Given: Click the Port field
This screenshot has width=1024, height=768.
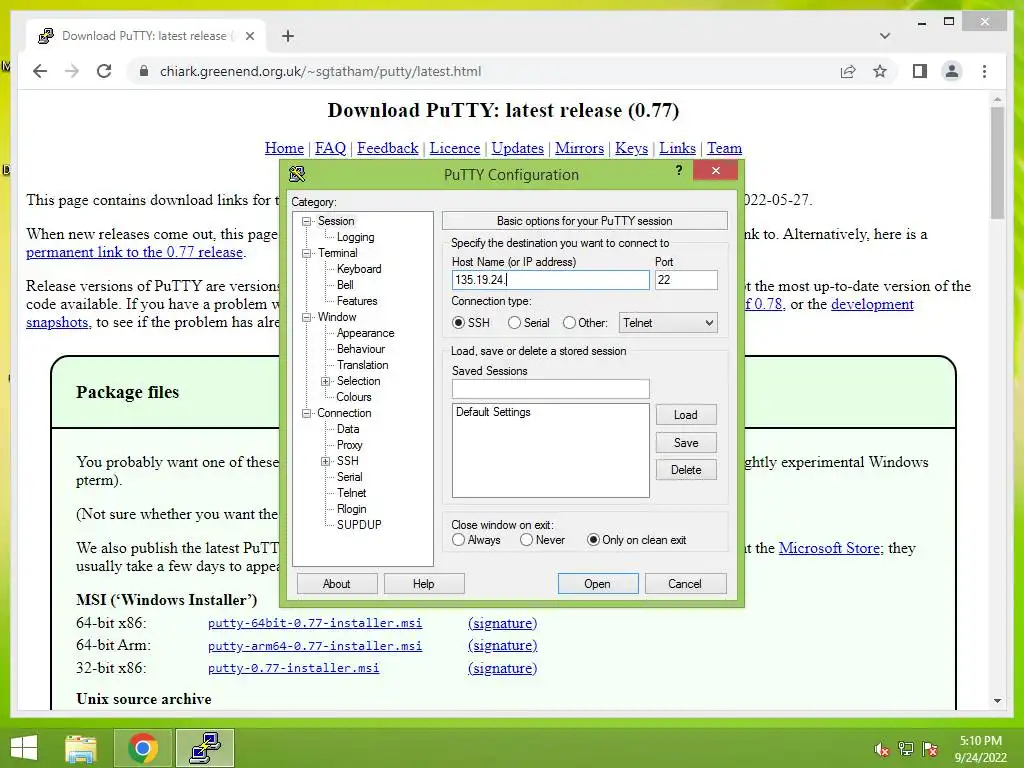Looking at the screenshot, I should tap(686, 280).
